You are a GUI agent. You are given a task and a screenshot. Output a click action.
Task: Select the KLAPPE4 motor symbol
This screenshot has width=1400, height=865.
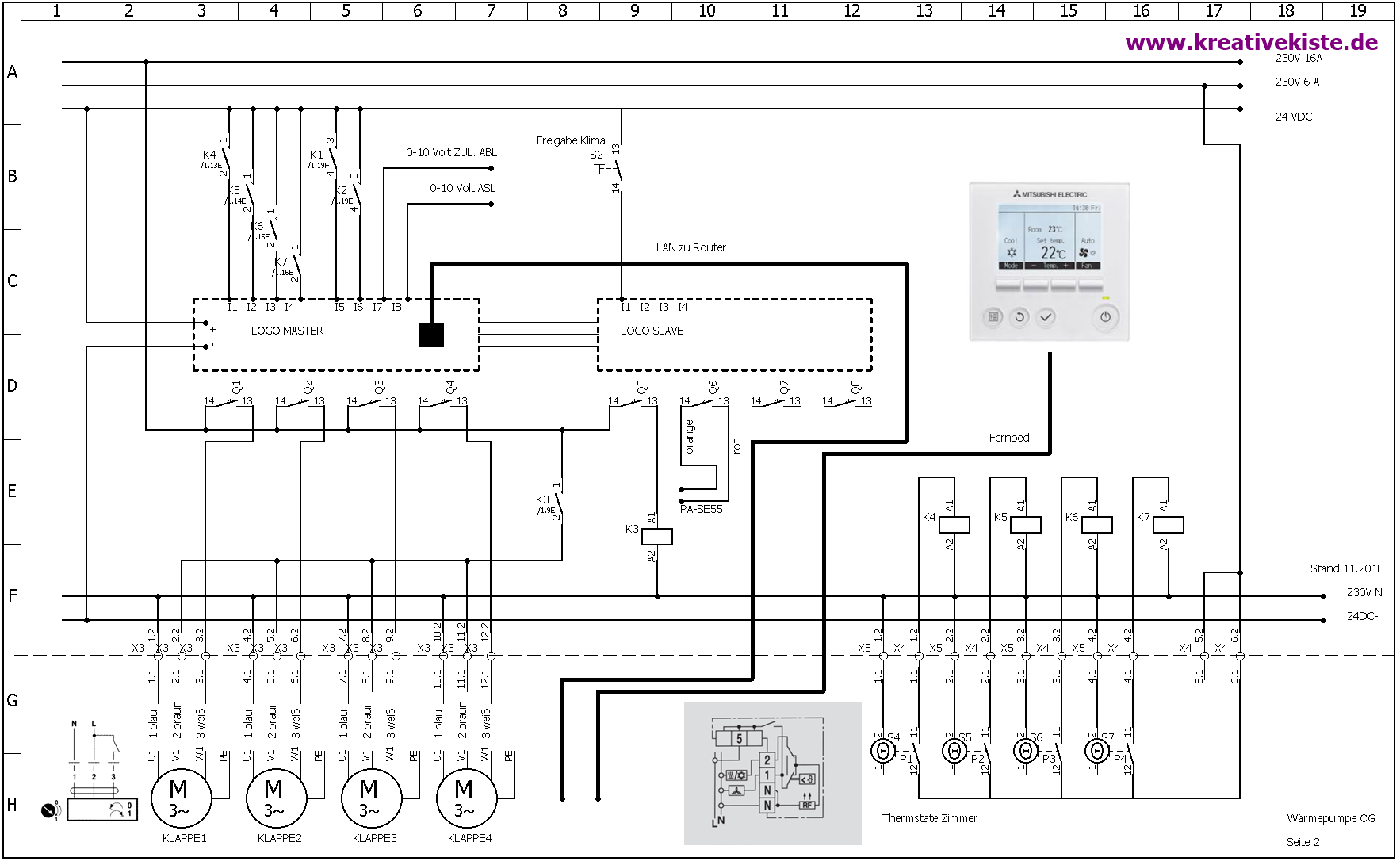tap(465, 798)
